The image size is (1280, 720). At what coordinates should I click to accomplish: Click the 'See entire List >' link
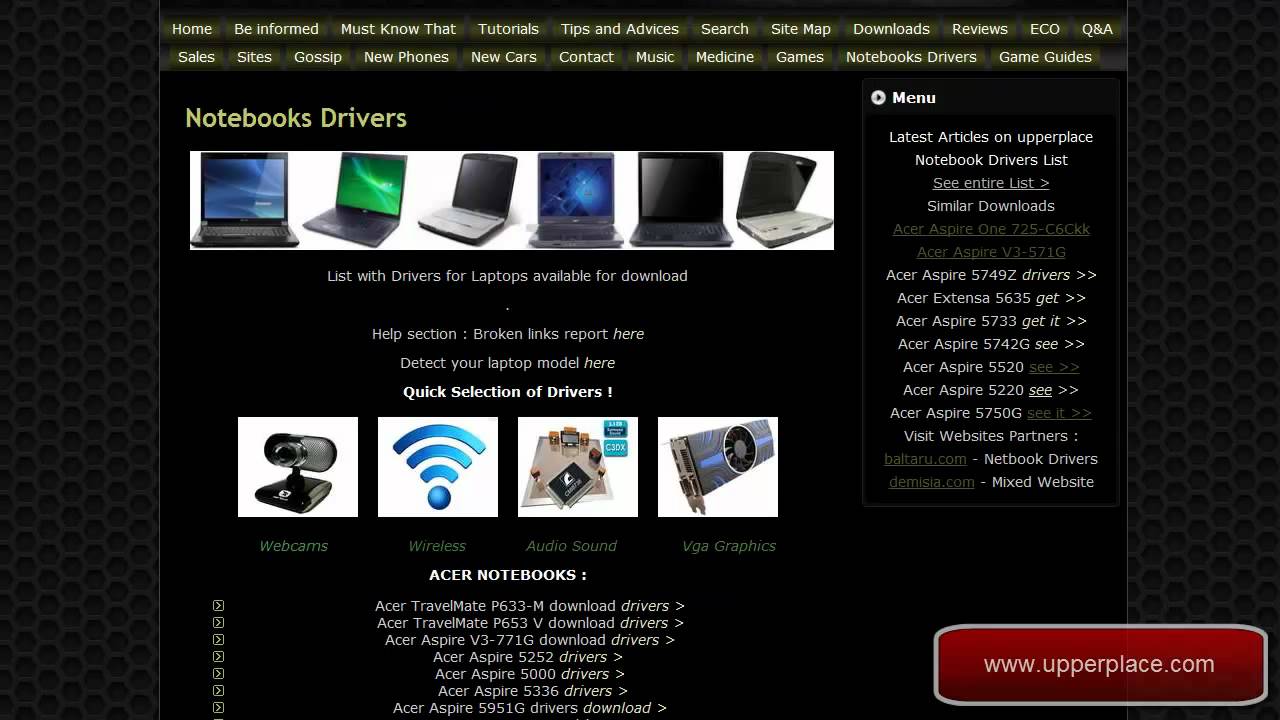[991, 183]
